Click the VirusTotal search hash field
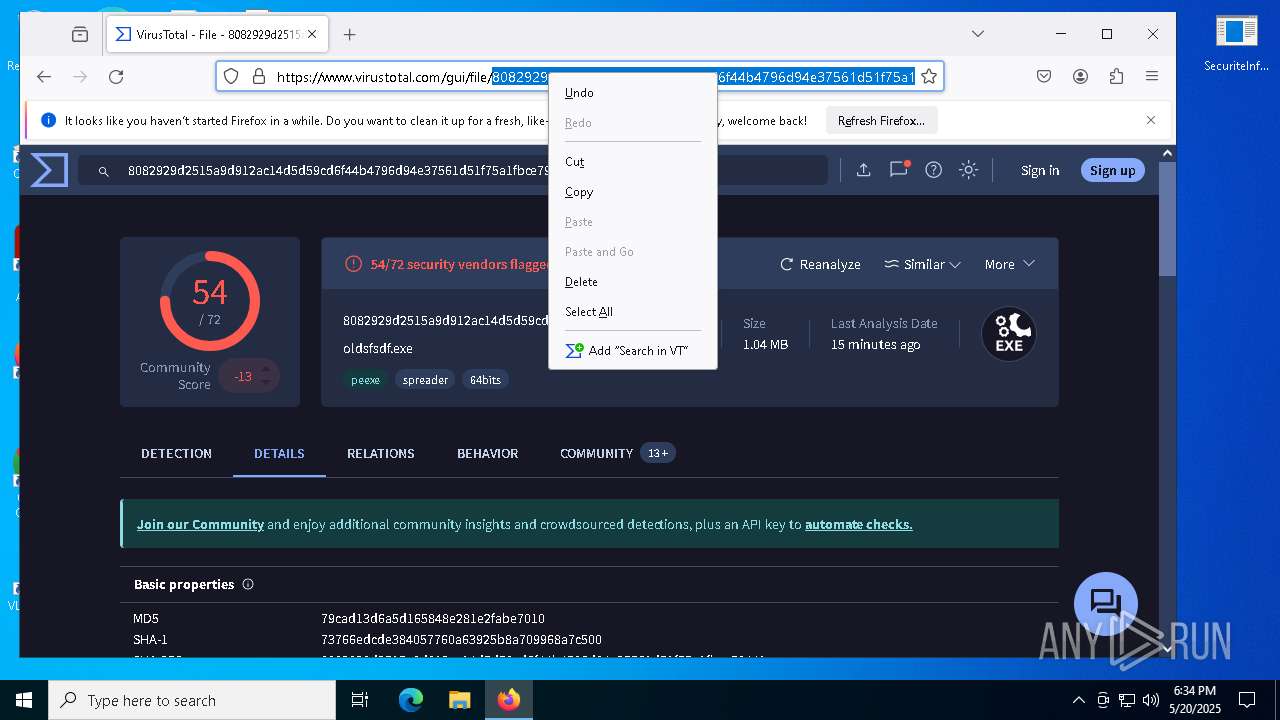This screenshot has width=1280, height=720. pyautogui.click(x=453, y=171)
